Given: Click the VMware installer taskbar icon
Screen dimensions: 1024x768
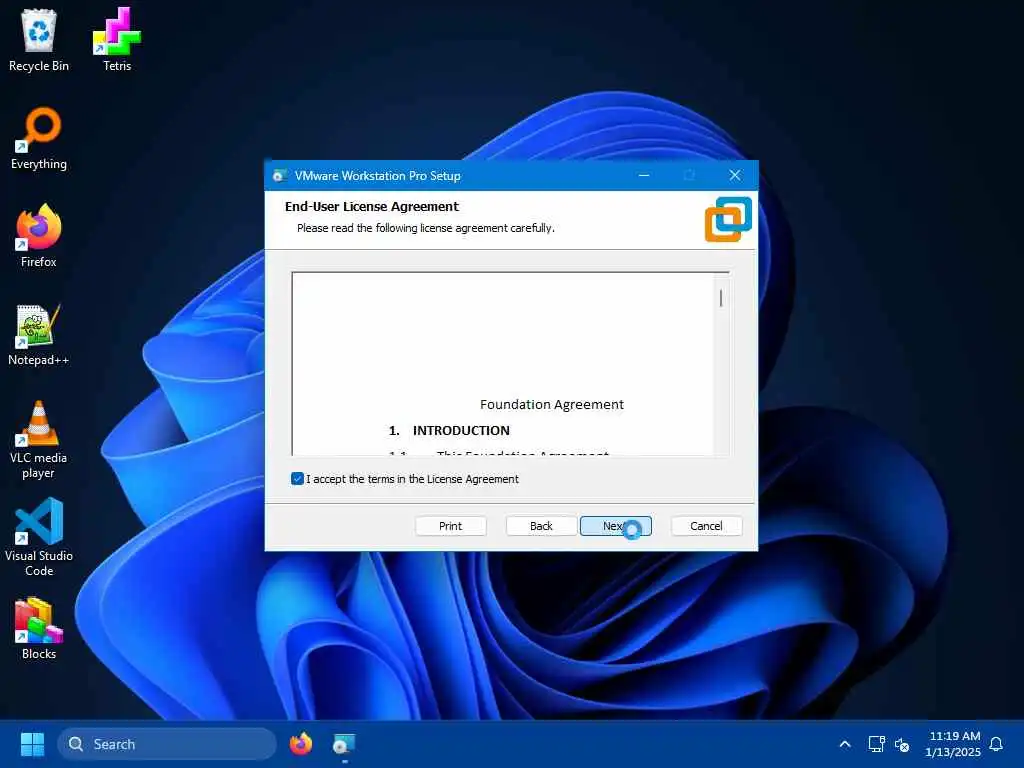Looking at the screenshot, I should [x=344, y=744].
